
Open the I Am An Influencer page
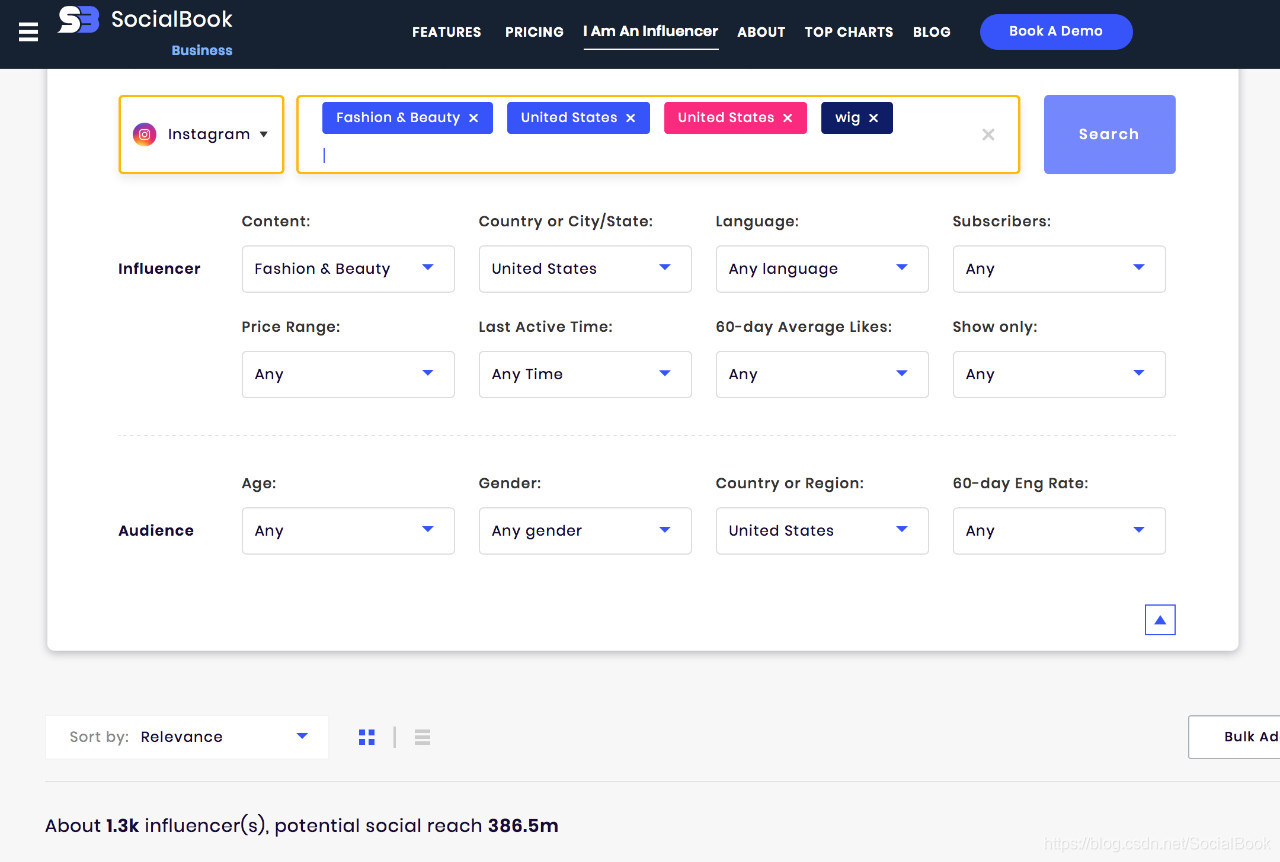(x=651, y=31)
